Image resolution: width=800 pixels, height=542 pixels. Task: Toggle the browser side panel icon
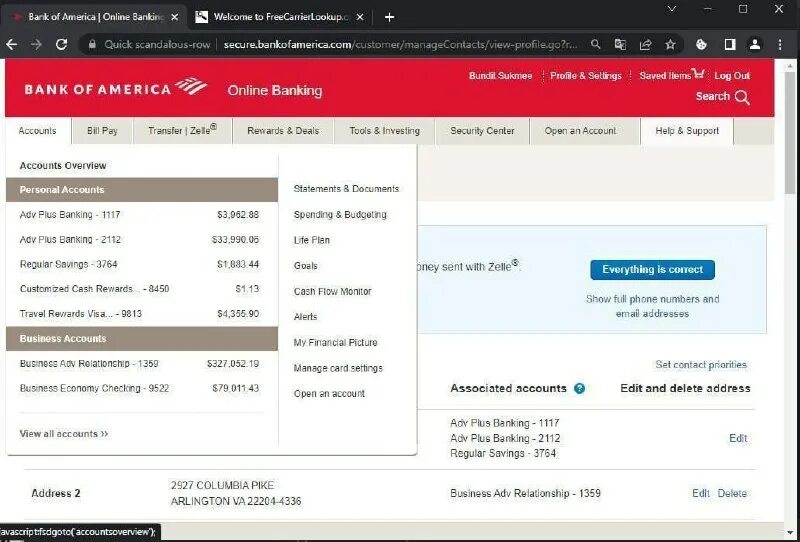(730, 44)
